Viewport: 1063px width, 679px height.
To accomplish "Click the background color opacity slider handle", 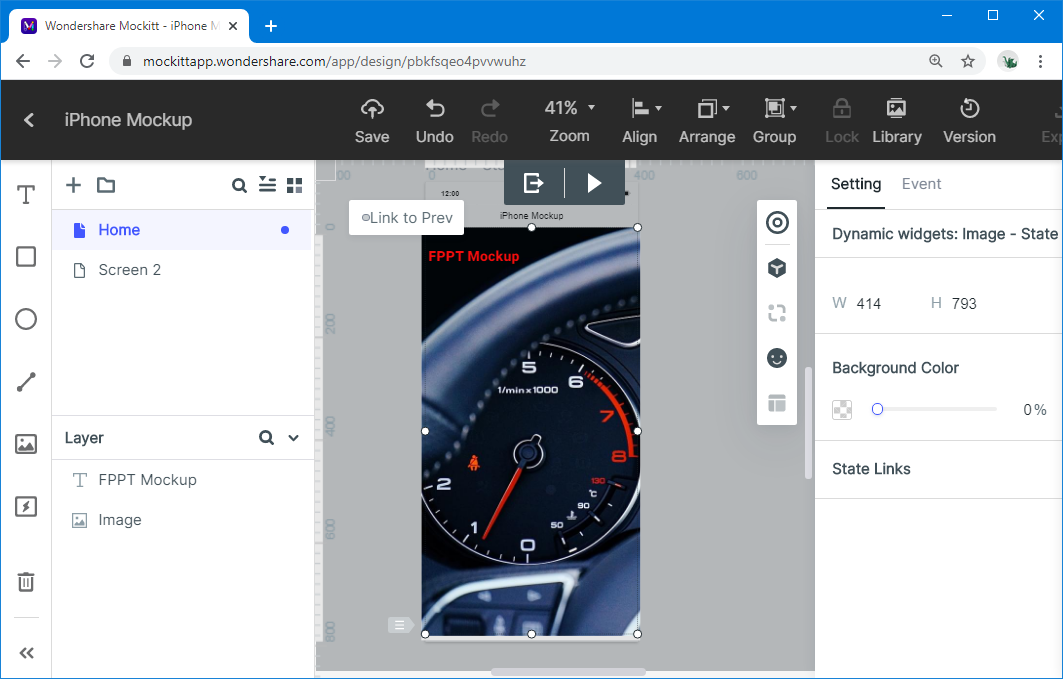I will point(877,409).
